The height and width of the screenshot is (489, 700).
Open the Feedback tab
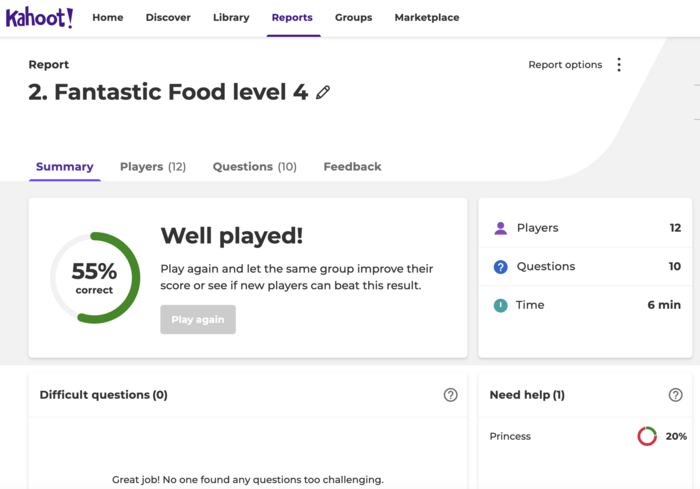coord(352,167)
